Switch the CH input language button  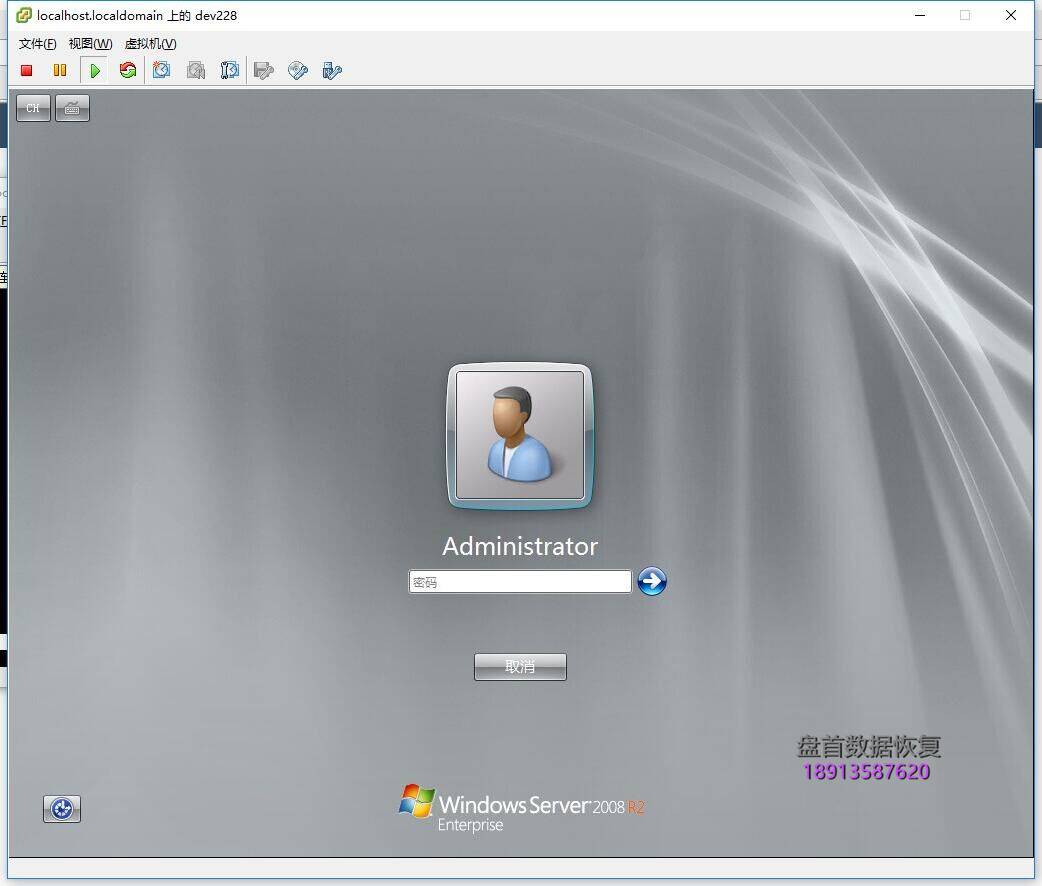(33, 108)
